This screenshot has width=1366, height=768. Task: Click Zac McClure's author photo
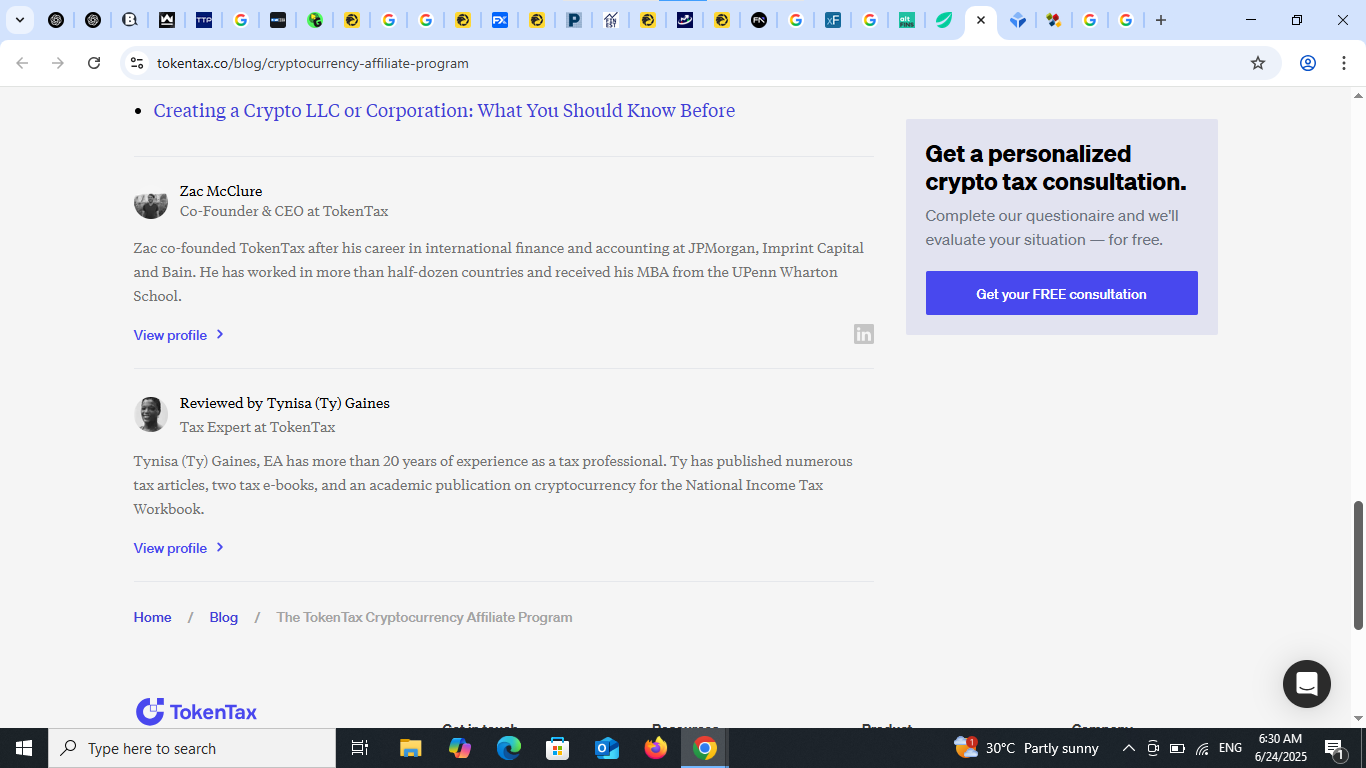pyautogui.click(x=151, y=202)
